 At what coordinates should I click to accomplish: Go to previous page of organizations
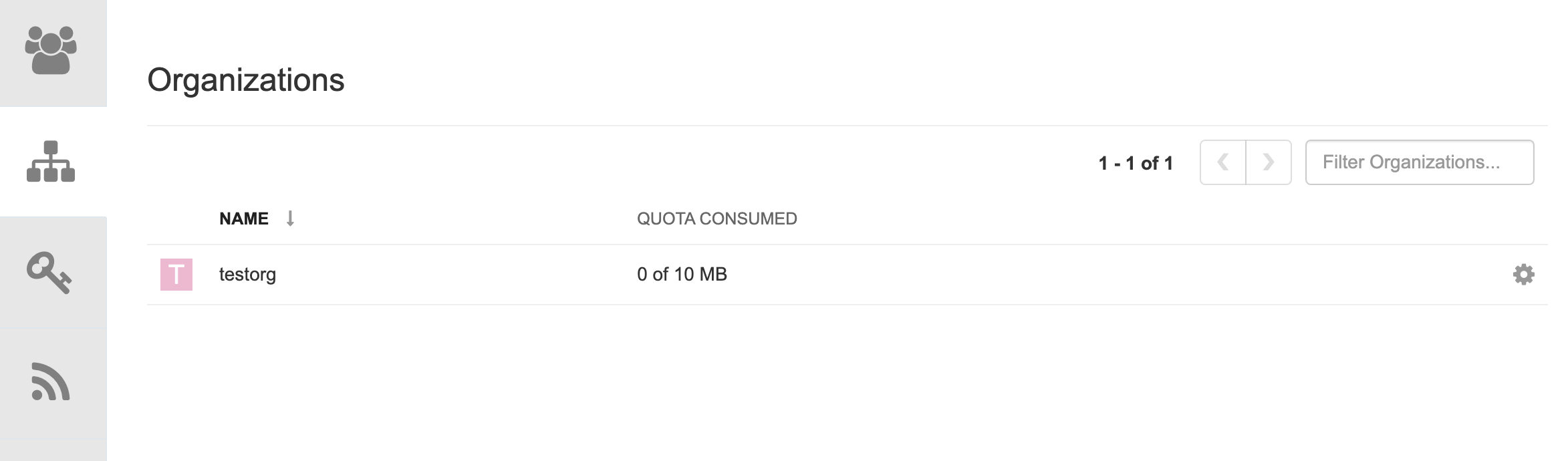1222,162
